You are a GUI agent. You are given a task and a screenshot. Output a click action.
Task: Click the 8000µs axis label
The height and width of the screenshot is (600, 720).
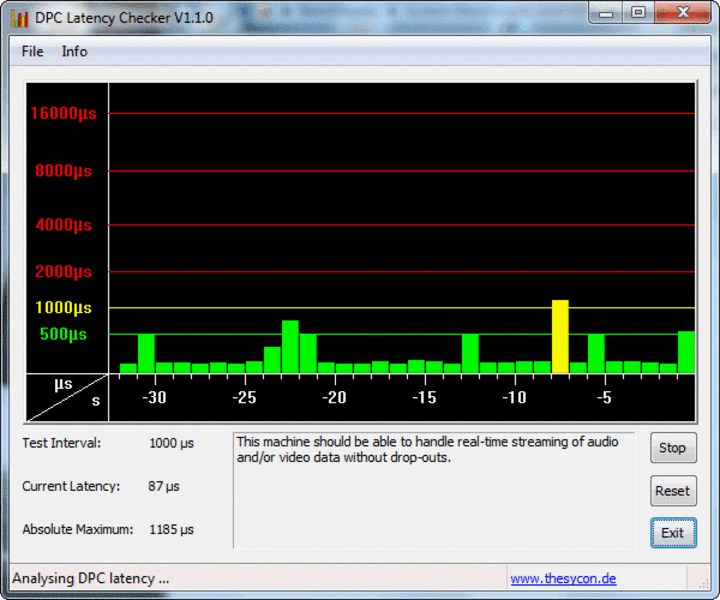[x=63, y=171]
